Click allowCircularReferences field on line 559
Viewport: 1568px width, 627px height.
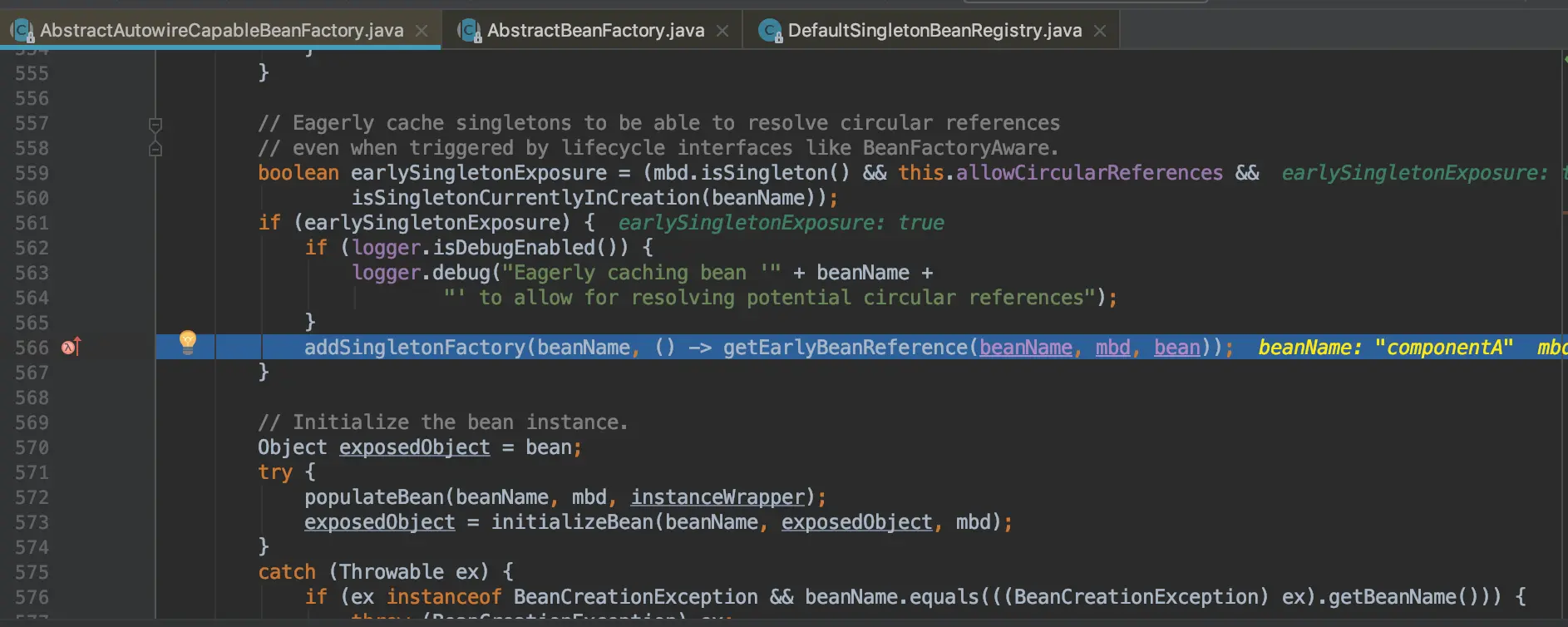pos(1089,173)
